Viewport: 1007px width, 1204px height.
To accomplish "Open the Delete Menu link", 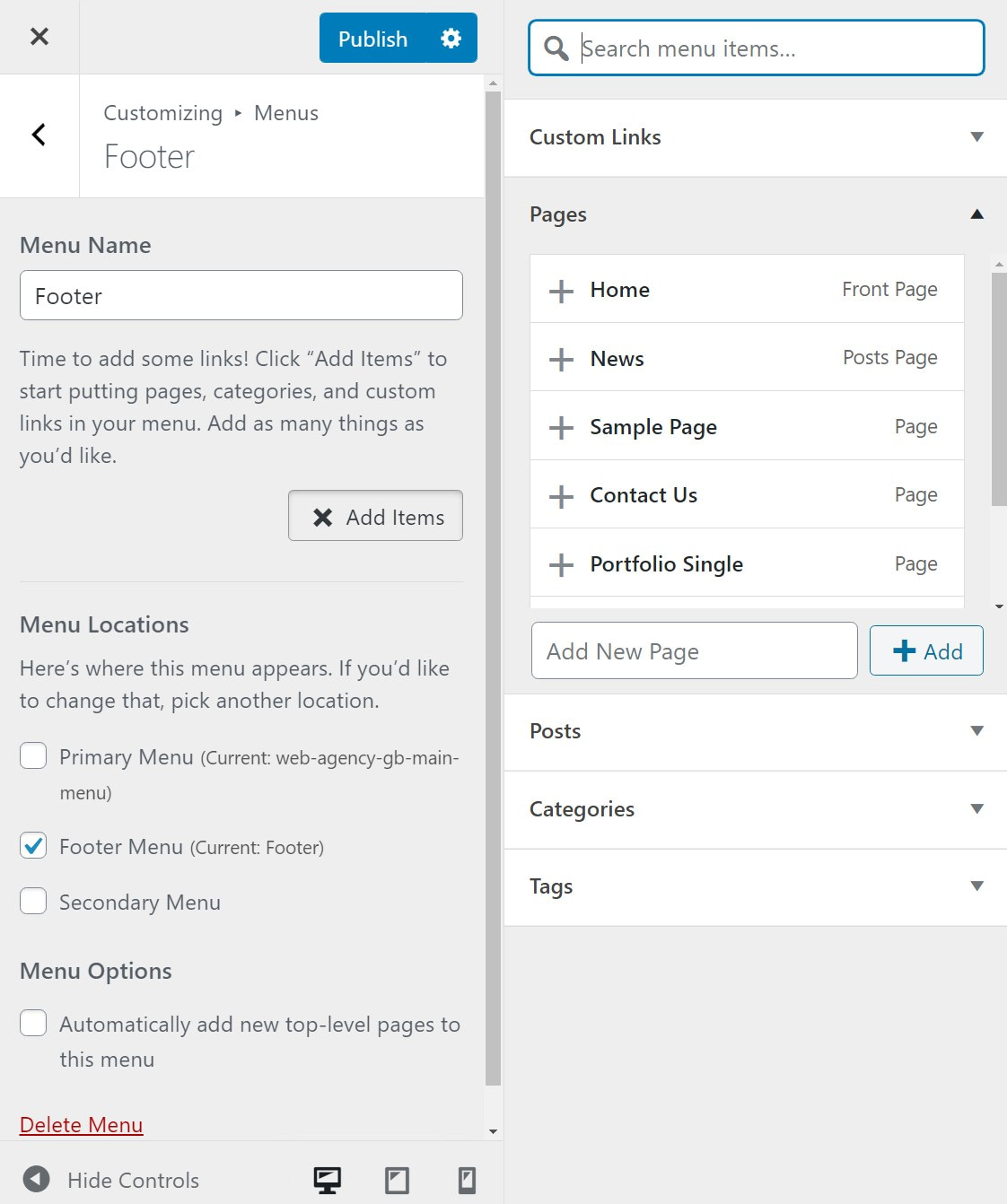I will pyautogui.click(x=81, y=1124).
